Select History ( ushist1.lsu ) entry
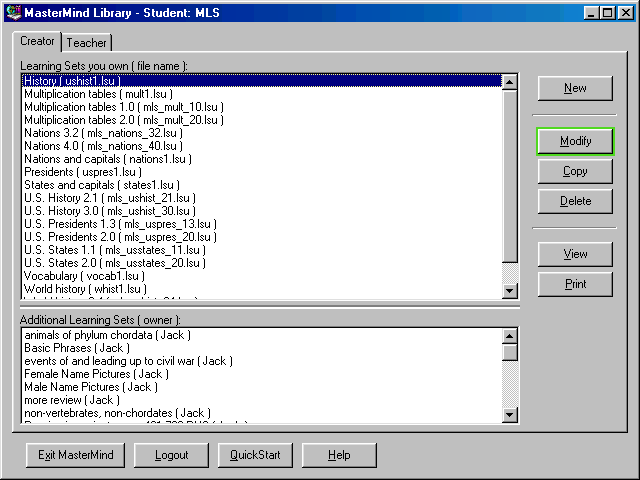The height and width of the screenshot is (480, 640). point(262,81)
